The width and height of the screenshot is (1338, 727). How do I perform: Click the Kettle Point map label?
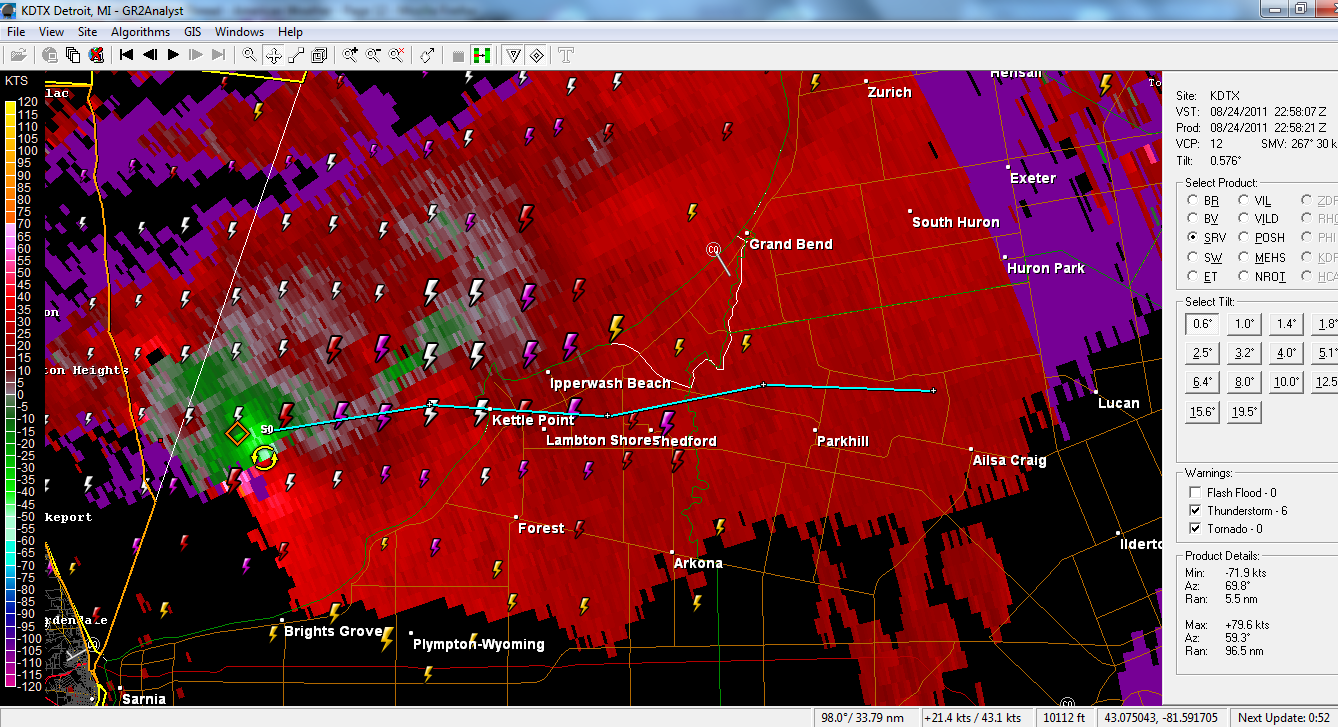click(x=533, y=420)
